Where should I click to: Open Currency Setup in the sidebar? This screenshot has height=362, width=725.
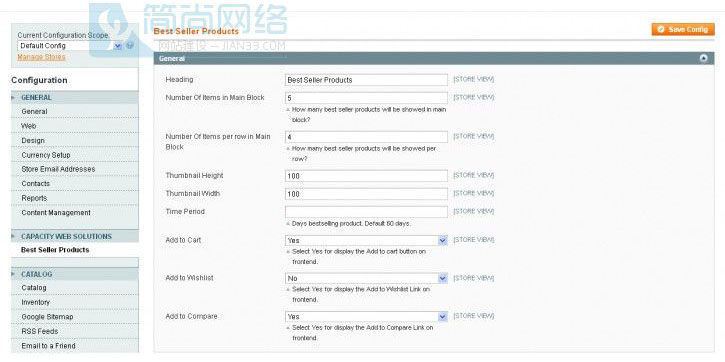click(46, 155)
